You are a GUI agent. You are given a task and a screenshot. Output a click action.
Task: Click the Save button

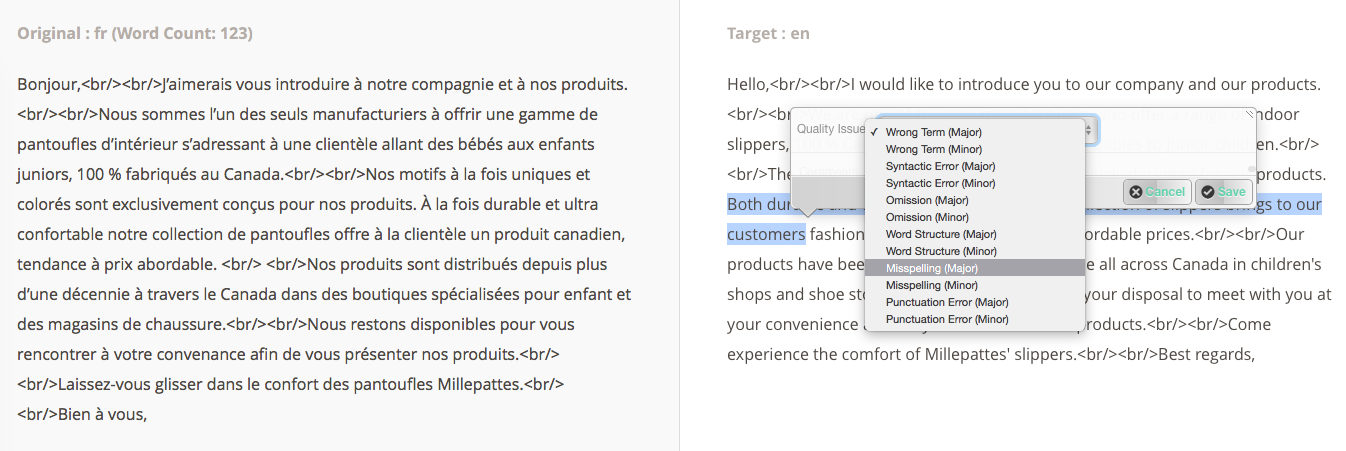point(1222,192)
